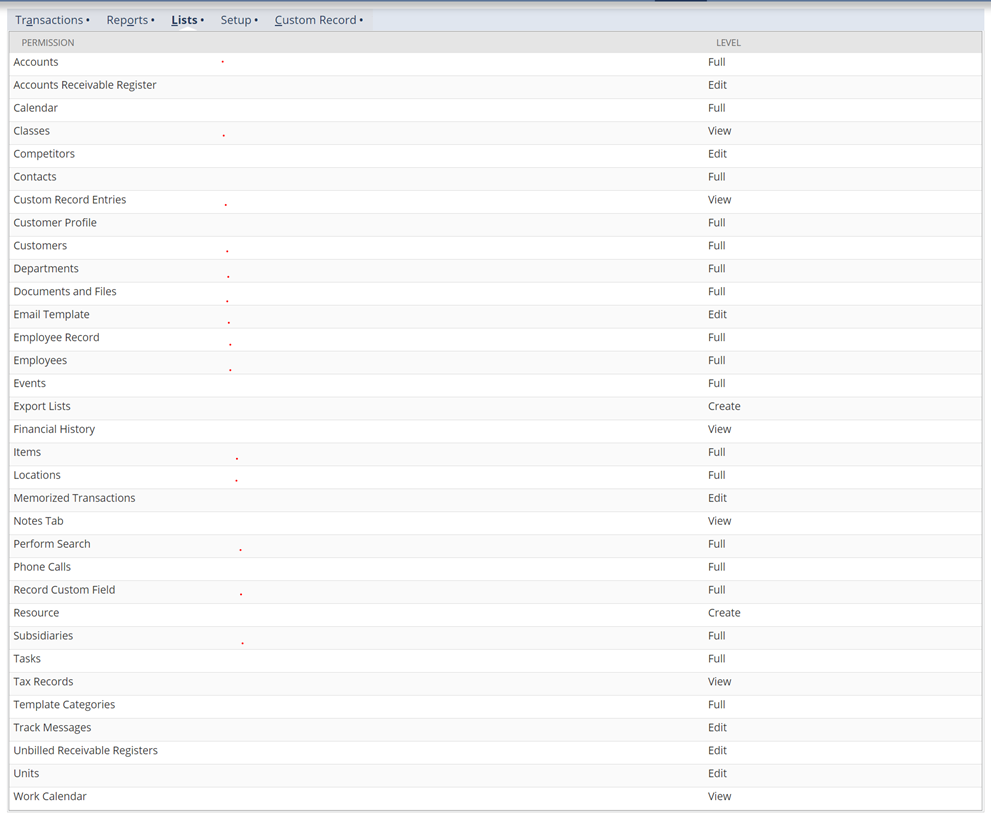
Task: Click the Tax Records permission
Action: pos(44,682)
